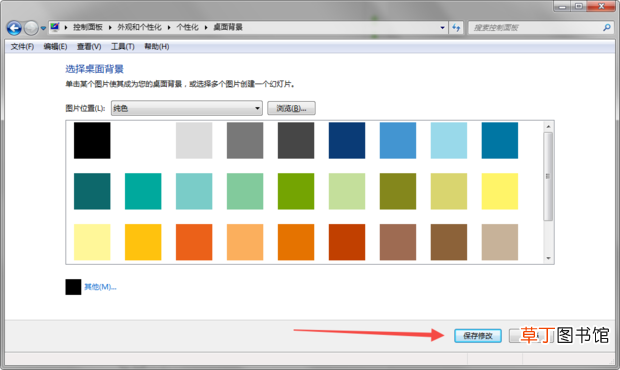Click the 浏览(B)... button

click(x=291, y=108)
